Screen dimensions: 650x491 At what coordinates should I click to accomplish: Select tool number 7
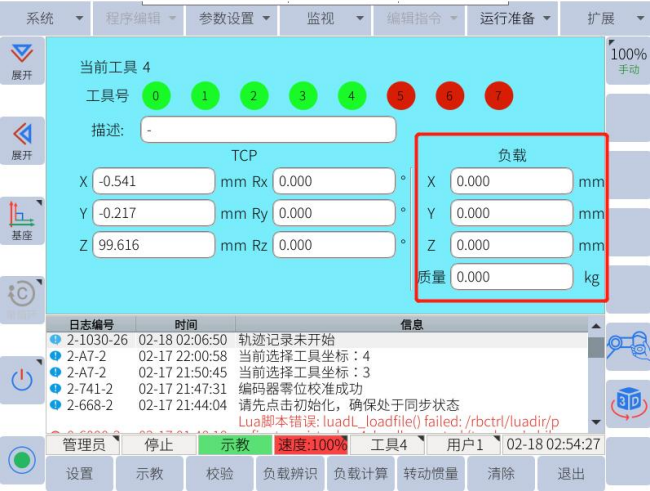499,97
